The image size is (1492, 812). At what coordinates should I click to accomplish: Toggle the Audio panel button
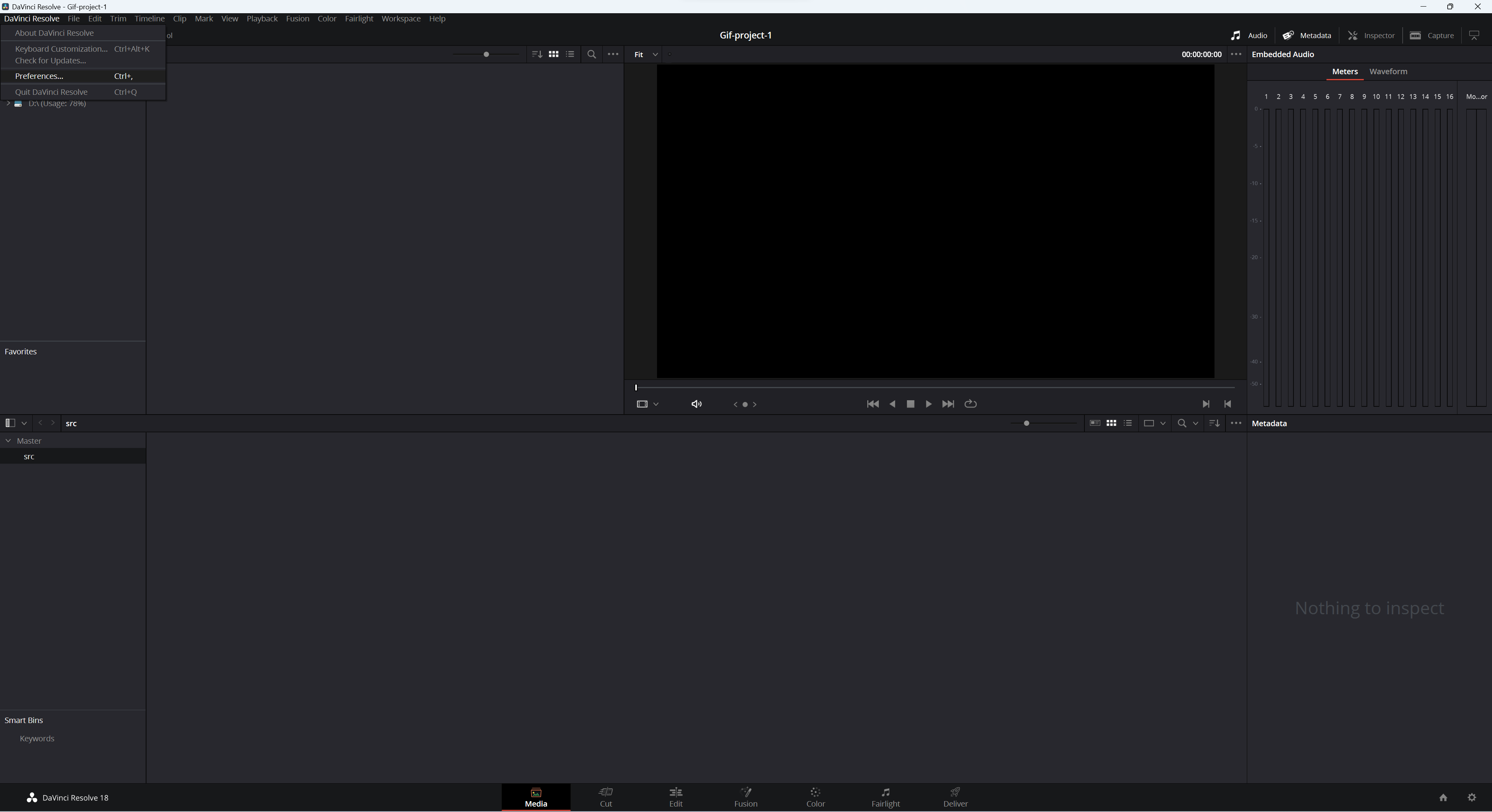tap(1249, 35)
